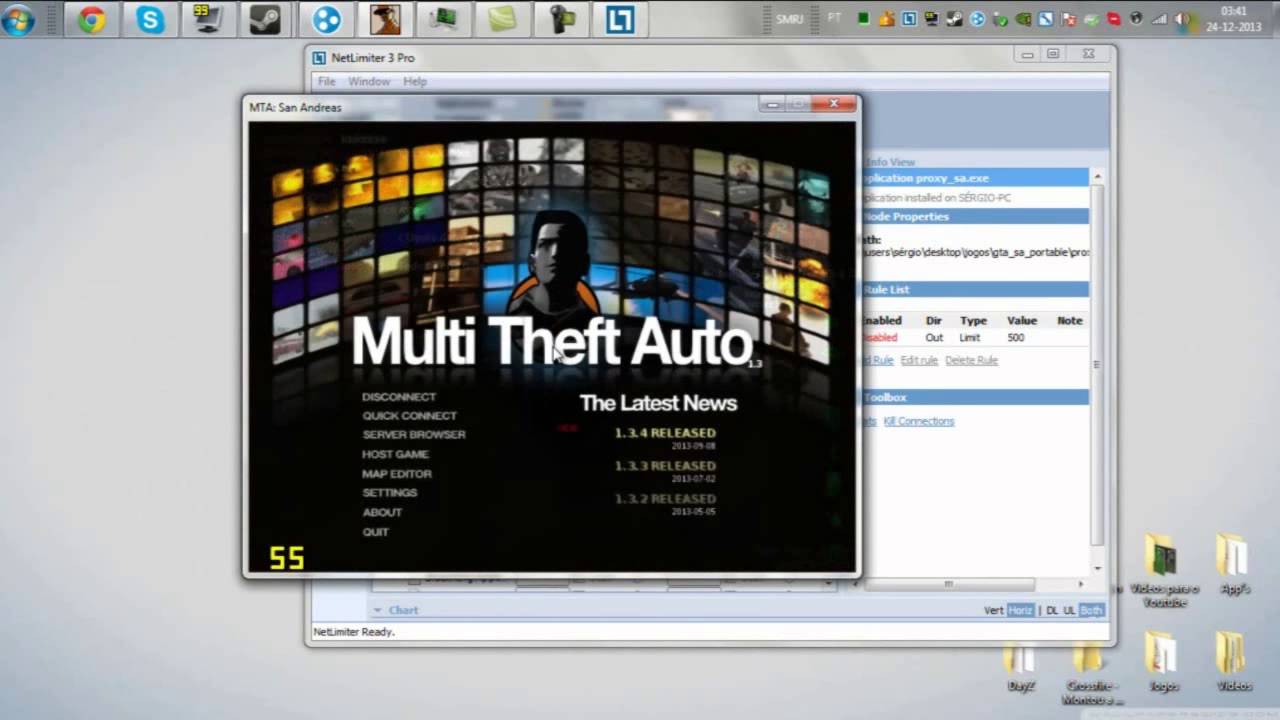Open the volume speaker tray icon
Viewport: 1280px width, 720px height.
tap(1182, 19)
